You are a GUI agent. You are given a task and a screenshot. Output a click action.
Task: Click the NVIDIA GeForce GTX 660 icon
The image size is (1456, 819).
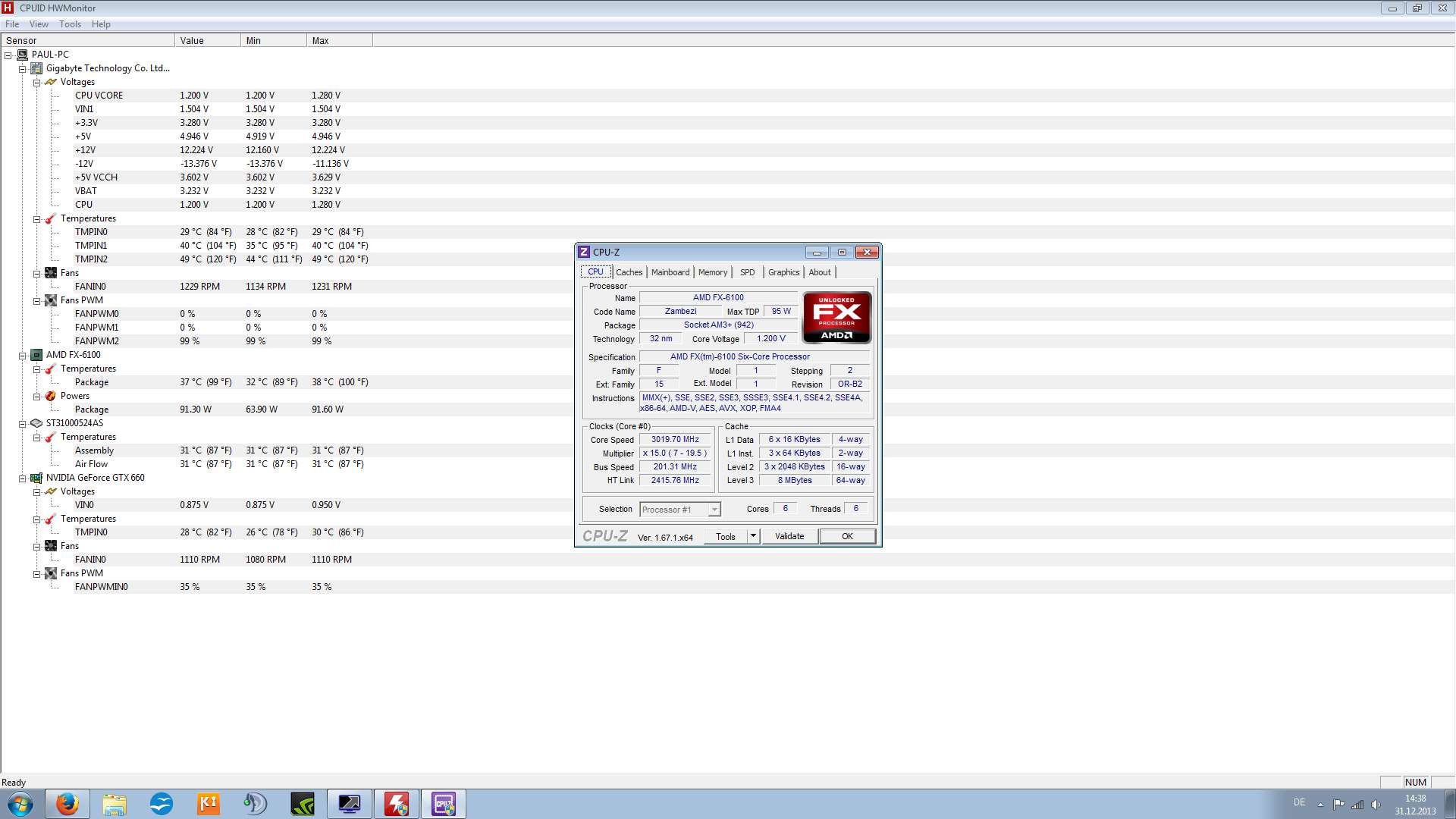[36, 478]
